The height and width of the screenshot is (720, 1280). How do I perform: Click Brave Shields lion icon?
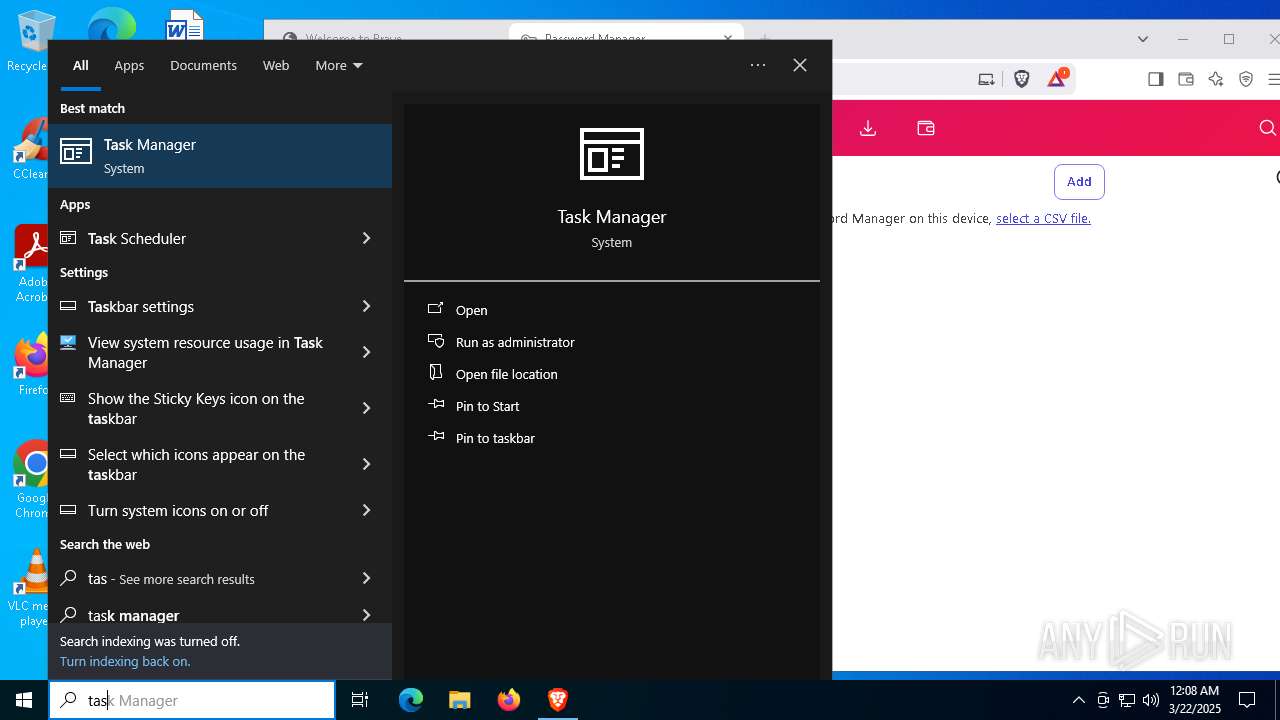tap(1021, 79)
